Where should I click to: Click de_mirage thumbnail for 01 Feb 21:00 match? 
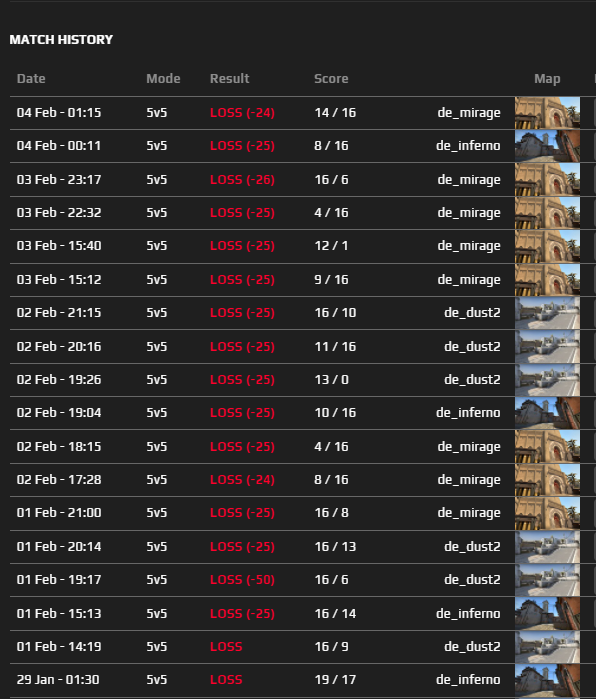tap(547, 513)
